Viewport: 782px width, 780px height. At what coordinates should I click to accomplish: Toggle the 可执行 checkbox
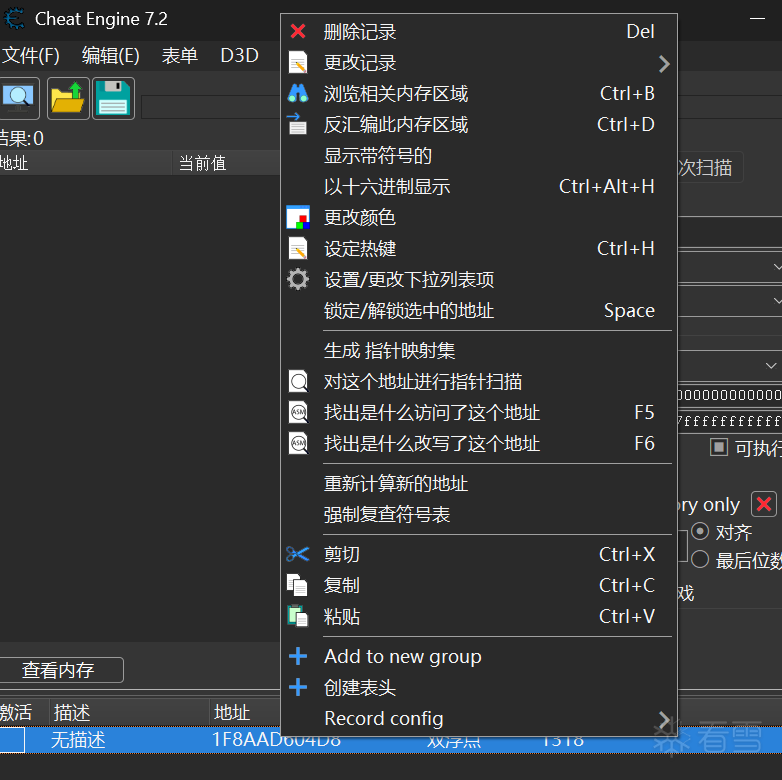click(719, 447)
